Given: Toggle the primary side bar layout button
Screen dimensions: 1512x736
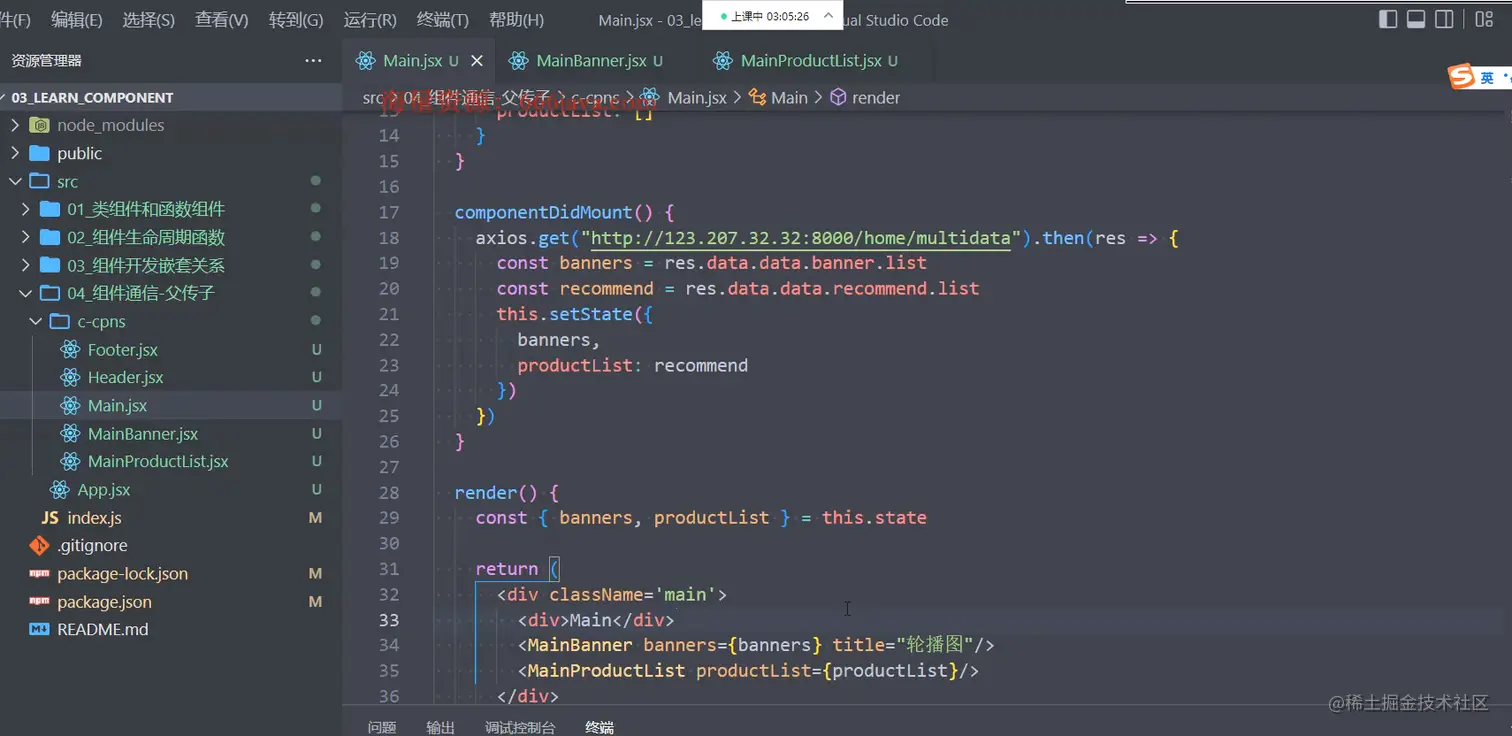Looking at the screenshot, I should coord(1388,19).
